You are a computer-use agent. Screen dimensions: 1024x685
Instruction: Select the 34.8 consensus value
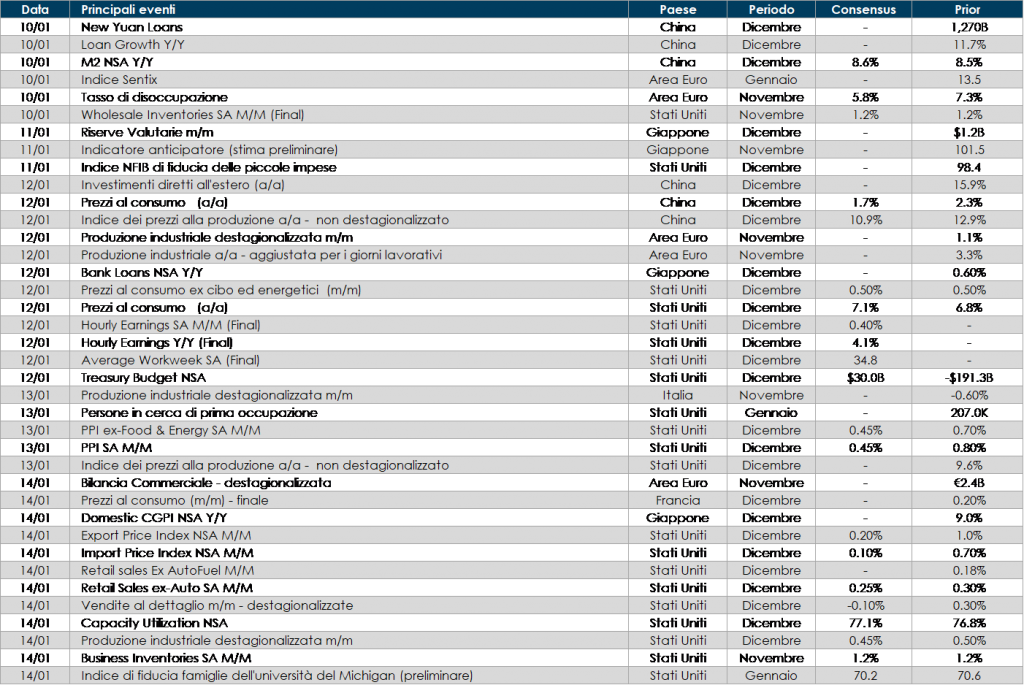point(866,360)
